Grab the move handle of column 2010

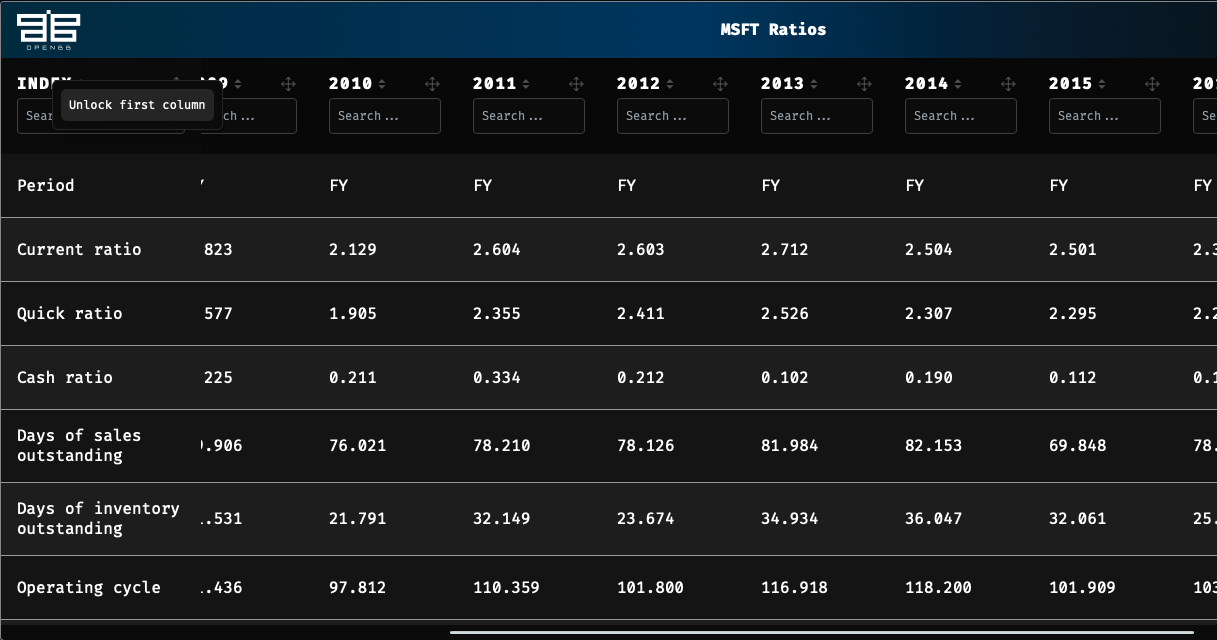coord(432,84)
